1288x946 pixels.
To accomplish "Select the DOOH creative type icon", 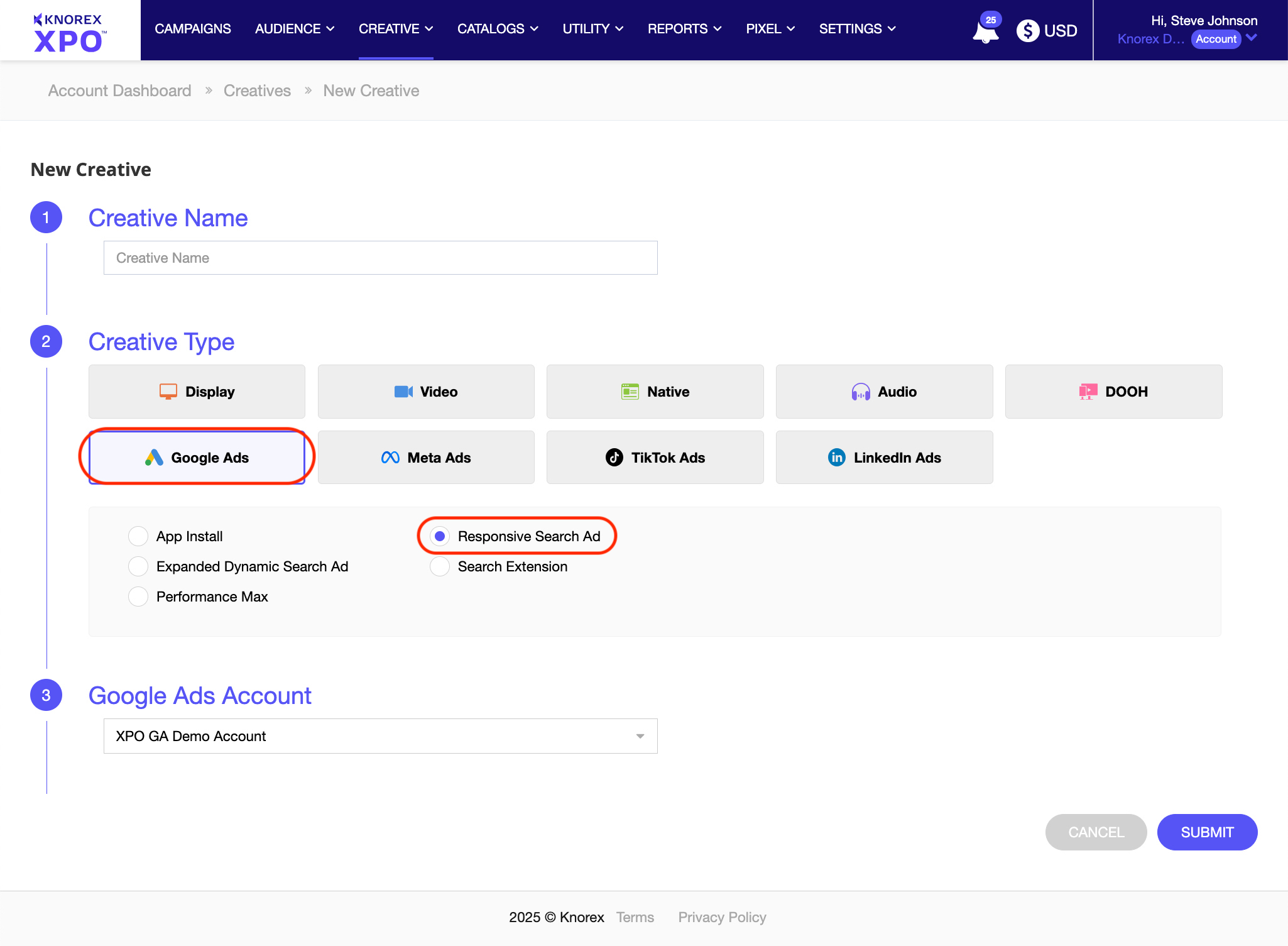I will coord(1089,391).
